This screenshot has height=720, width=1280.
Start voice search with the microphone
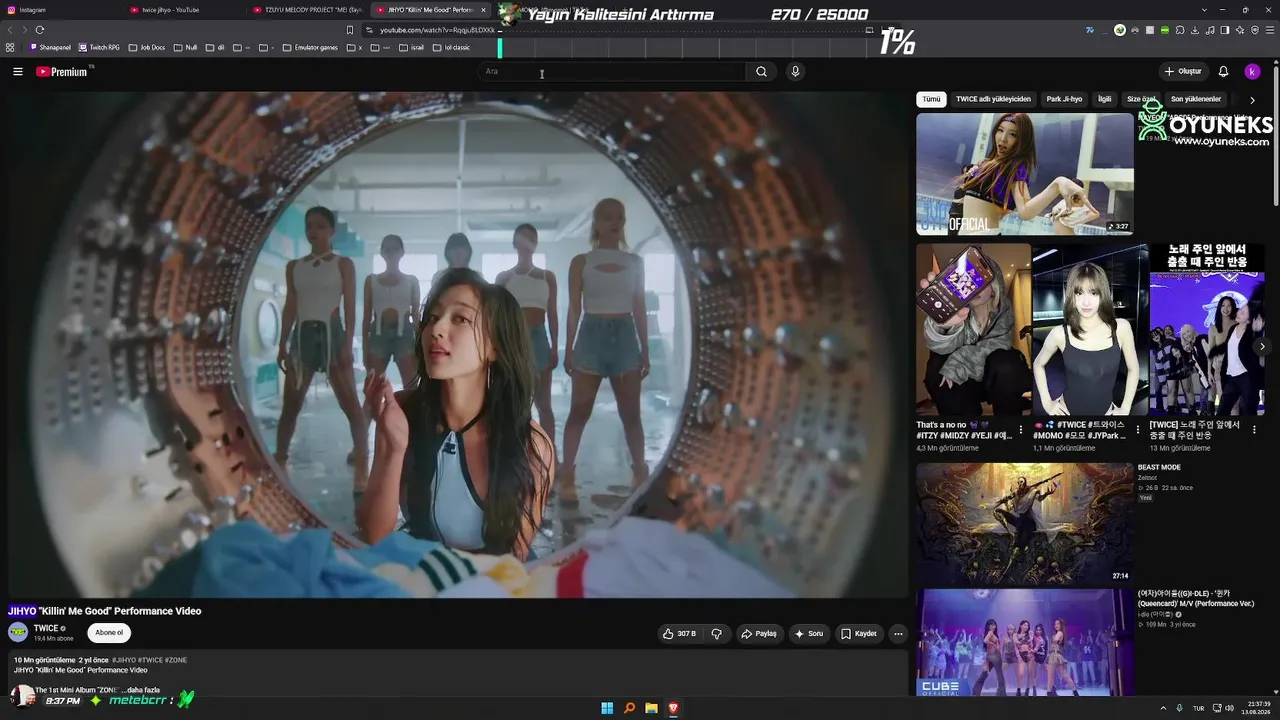pyautogui.click(x=795, y=72)
